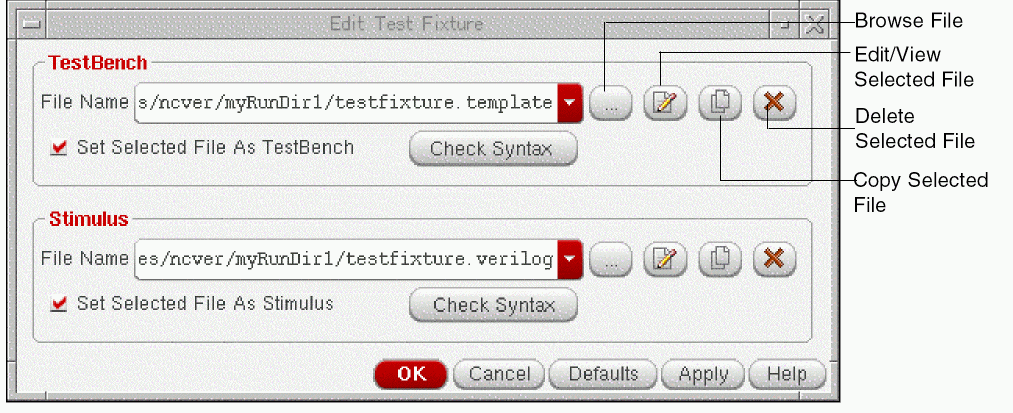The height and width of the screenshot is (413, 1013).
Task: Copy the selected TestBench file
Action: tap(719, 103)
